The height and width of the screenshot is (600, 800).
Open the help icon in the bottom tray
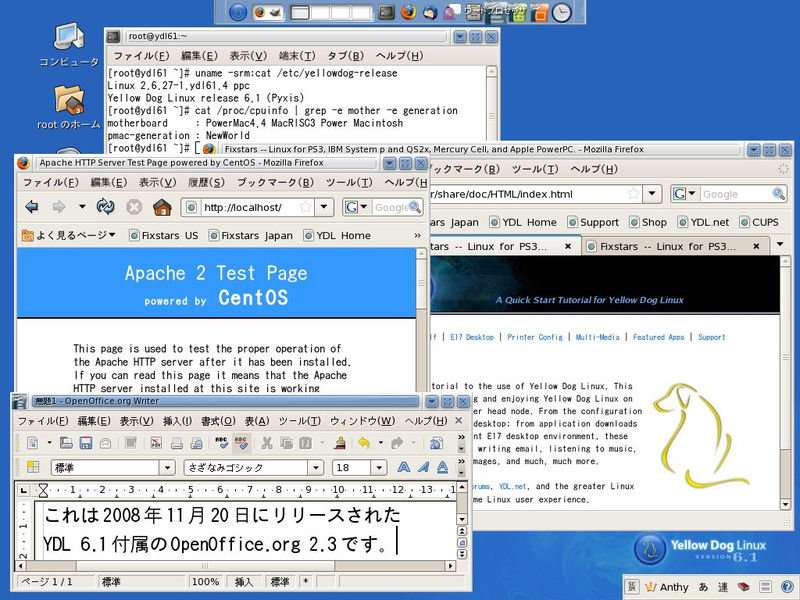786,587
